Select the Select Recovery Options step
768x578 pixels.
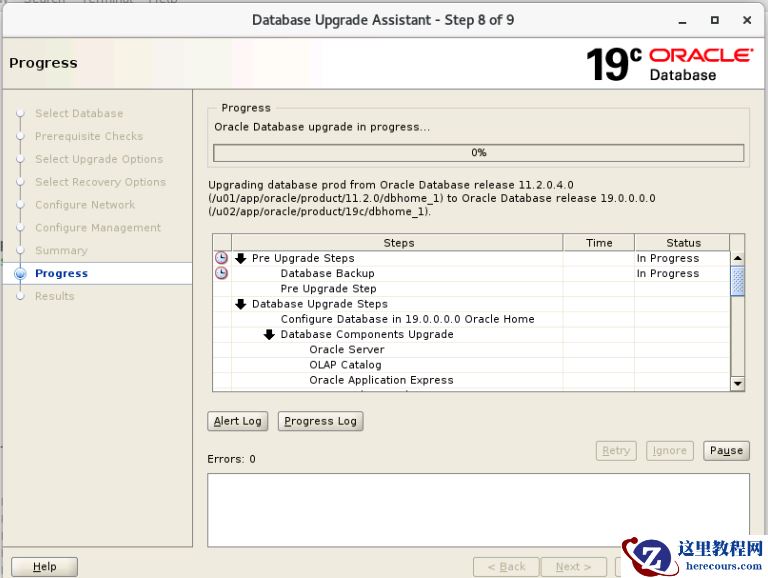click(100, 182)
